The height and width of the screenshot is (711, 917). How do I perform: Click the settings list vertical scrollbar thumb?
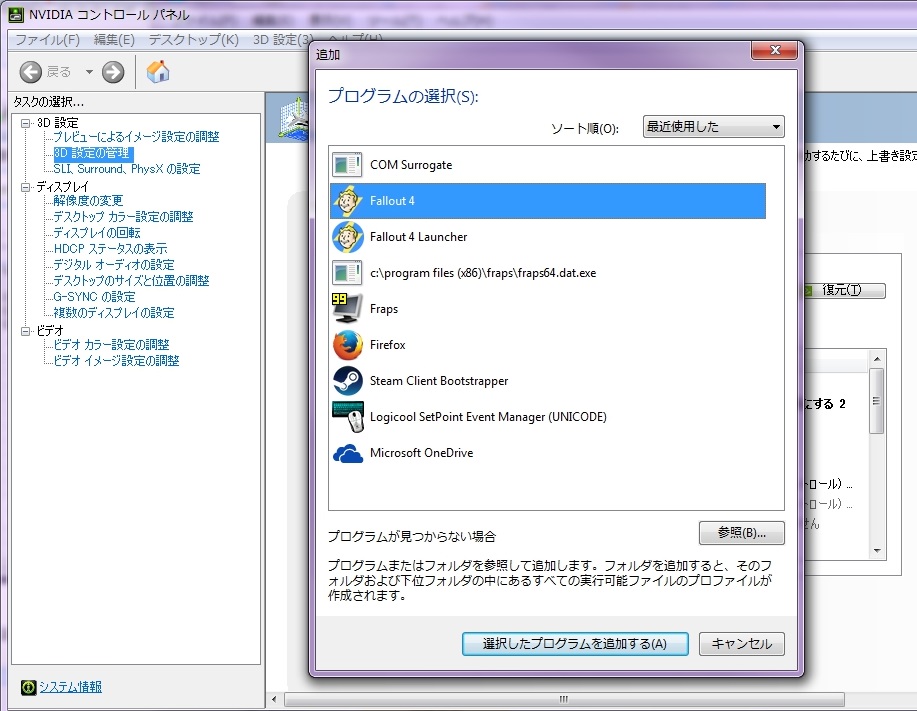tap(876, 401)
